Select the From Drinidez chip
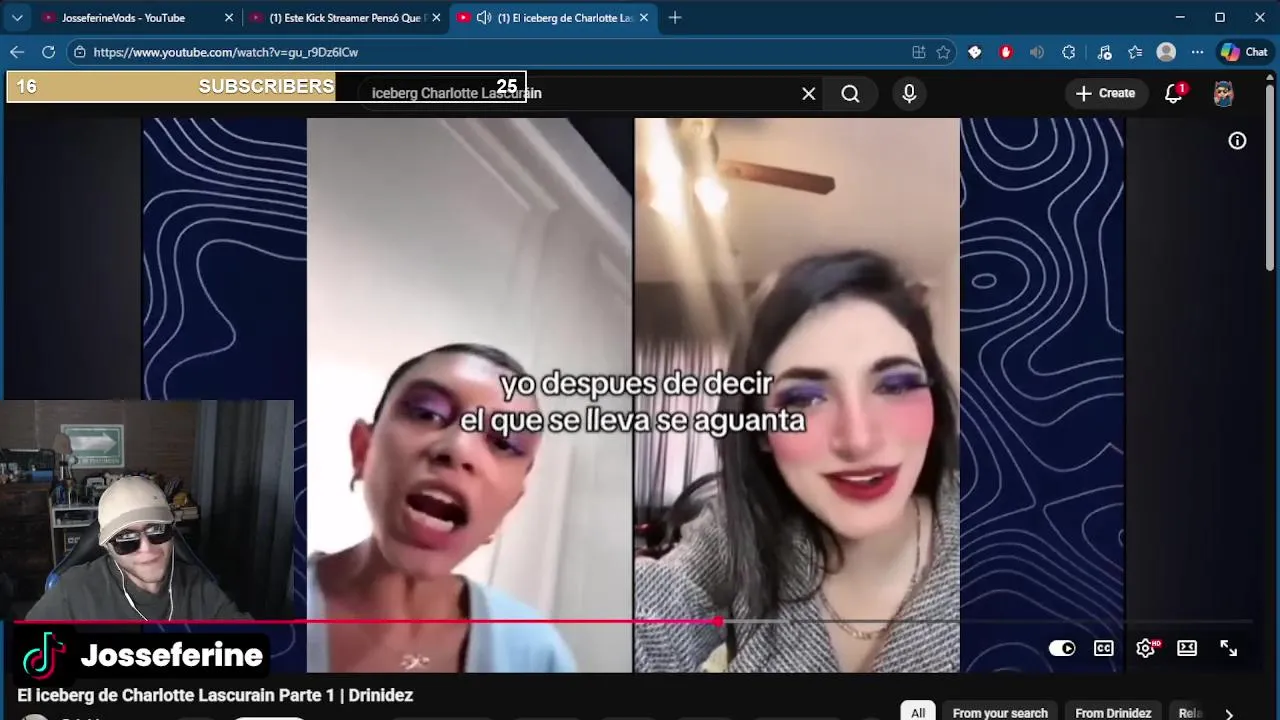 [1113, 712]
